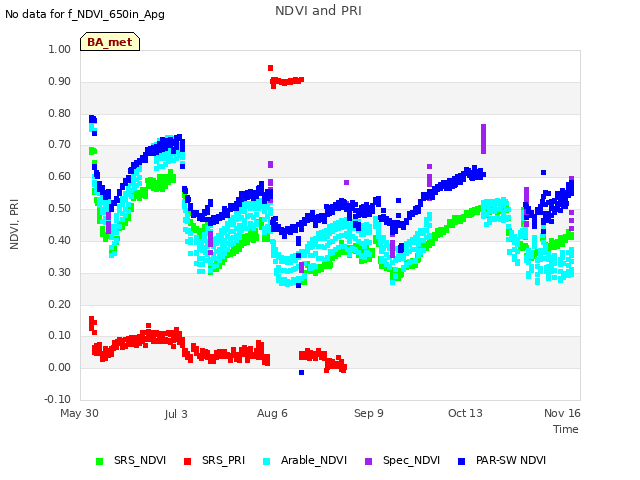Click the 0.80 y-axis tick label
640x480 pixels.
click(60, 113)
